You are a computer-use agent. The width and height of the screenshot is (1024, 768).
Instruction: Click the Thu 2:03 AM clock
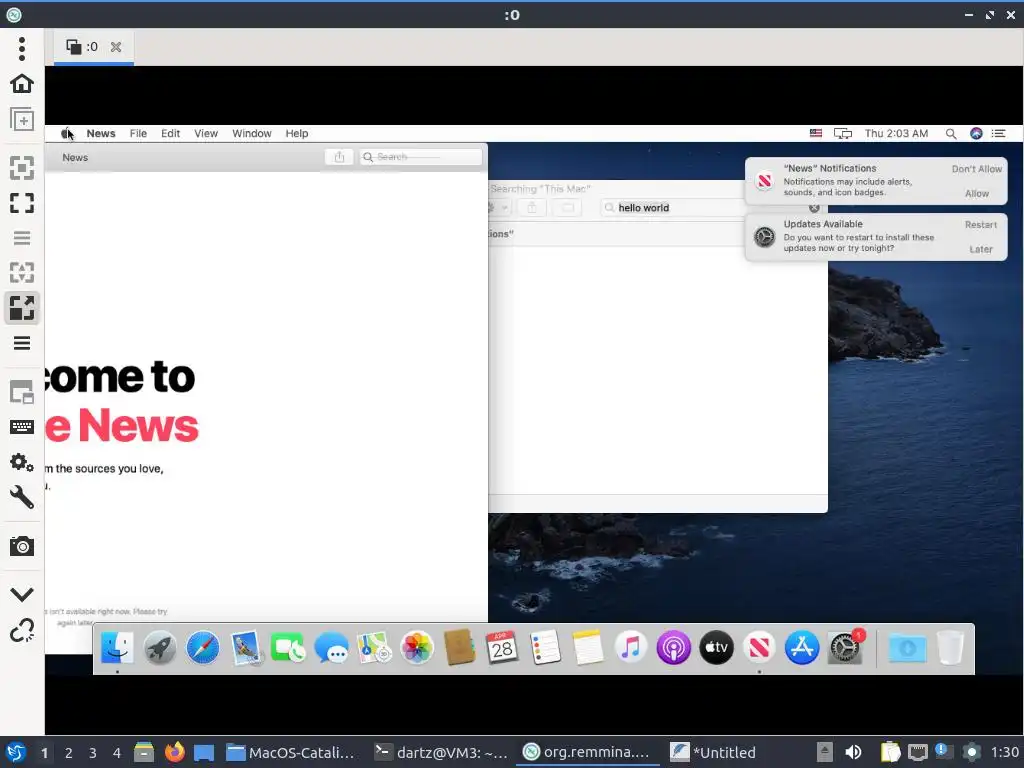(x=896, y=133)
